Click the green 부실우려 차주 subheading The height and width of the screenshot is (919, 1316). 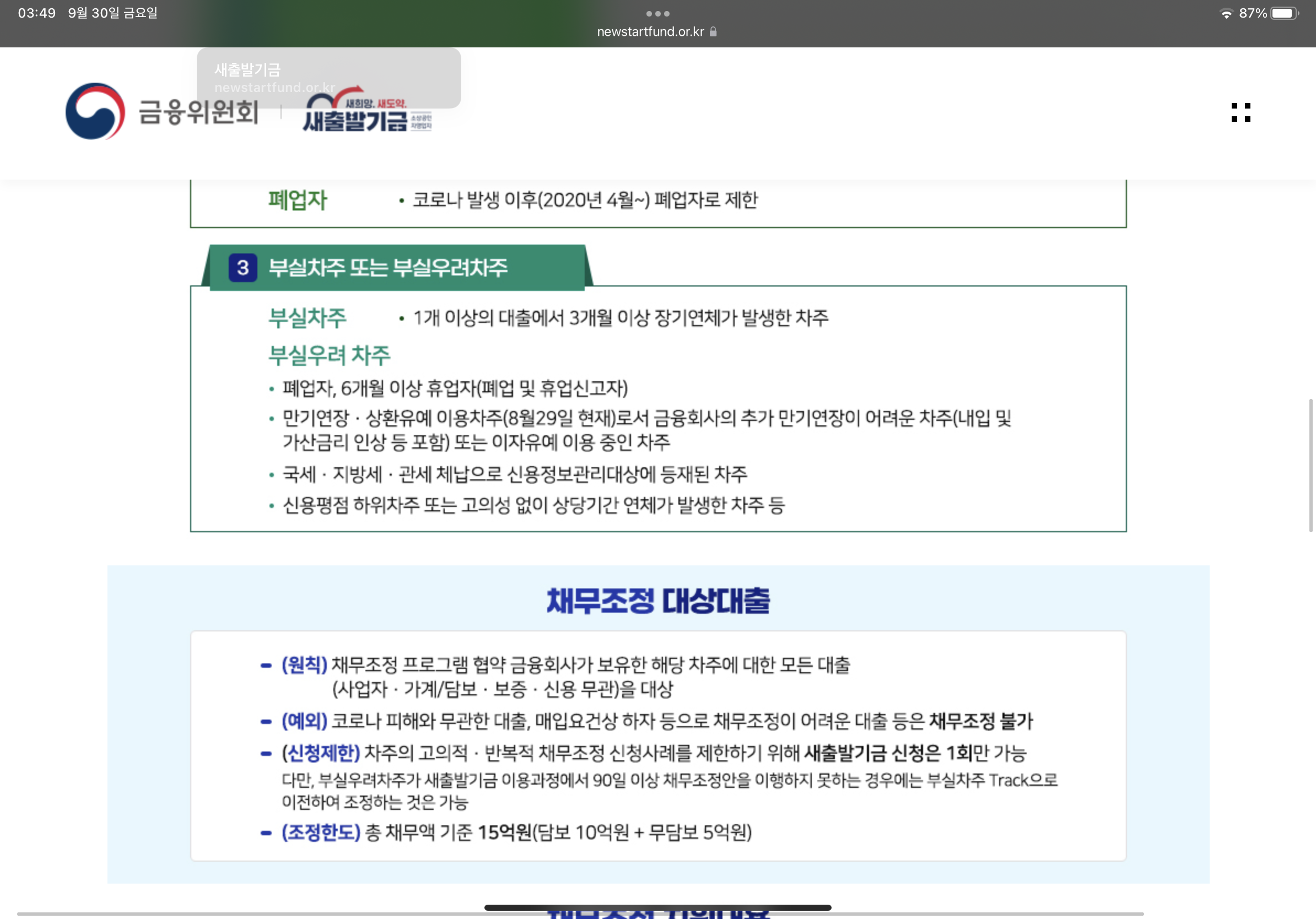pyautogui.click(x=329, y=355)
